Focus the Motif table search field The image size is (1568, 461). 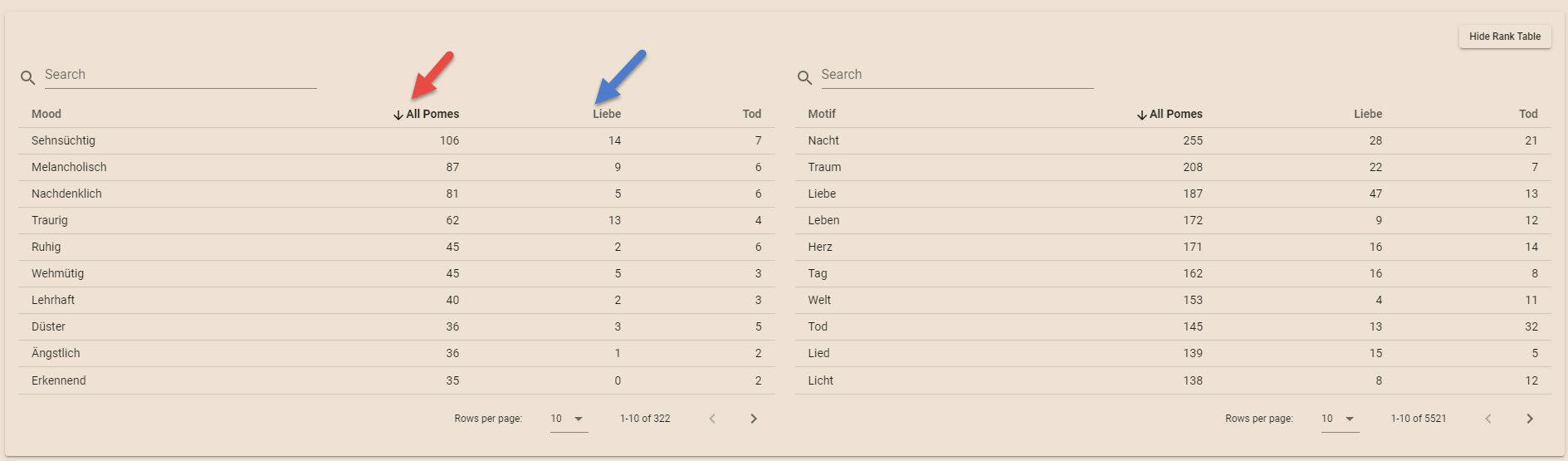click(x=956, y=75)
